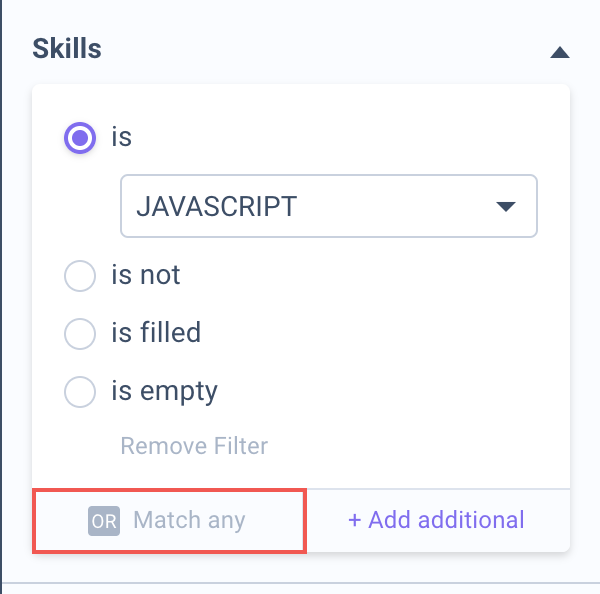
Task: Click the caret arrow in the JAVASCRIPT field
Action: coord(505,207)
